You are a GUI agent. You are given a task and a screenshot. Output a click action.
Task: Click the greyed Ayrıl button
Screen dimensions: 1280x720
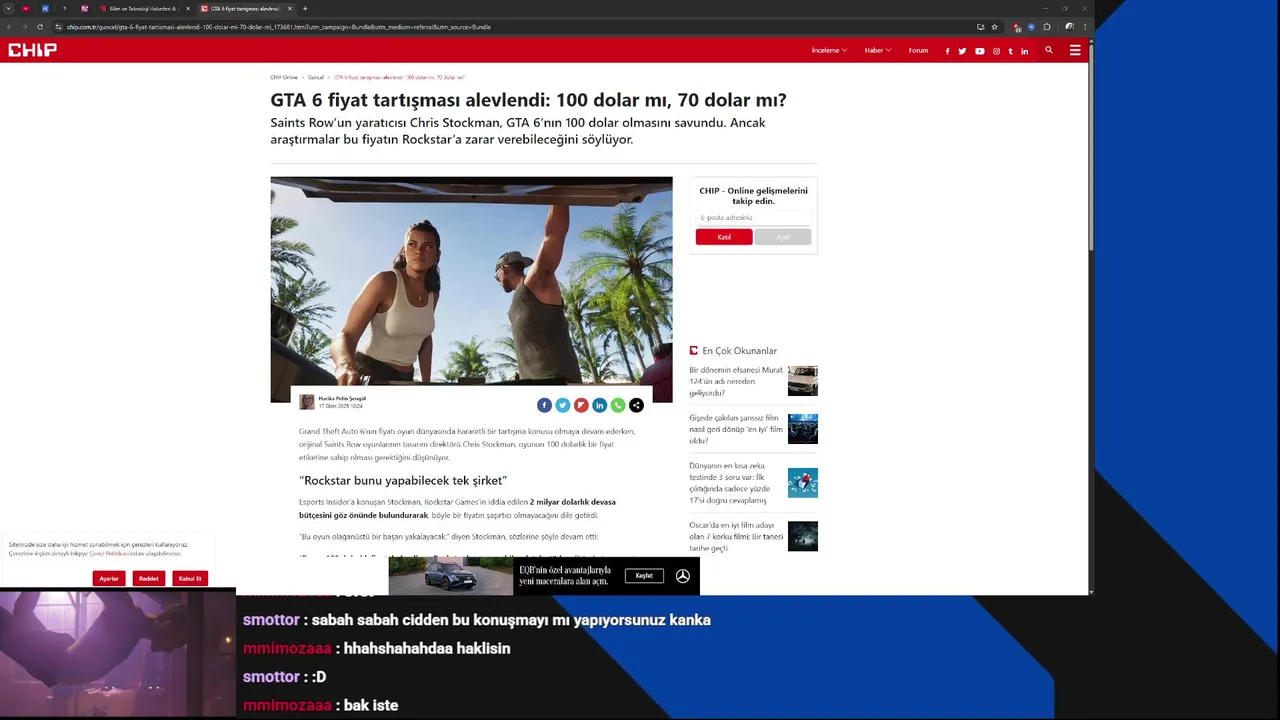tap(783, 237)
